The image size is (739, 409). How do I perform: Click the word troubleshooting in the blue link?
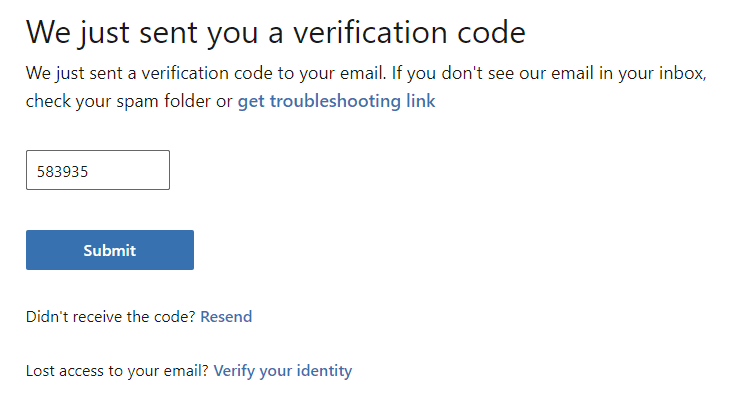tap(335, 101)
